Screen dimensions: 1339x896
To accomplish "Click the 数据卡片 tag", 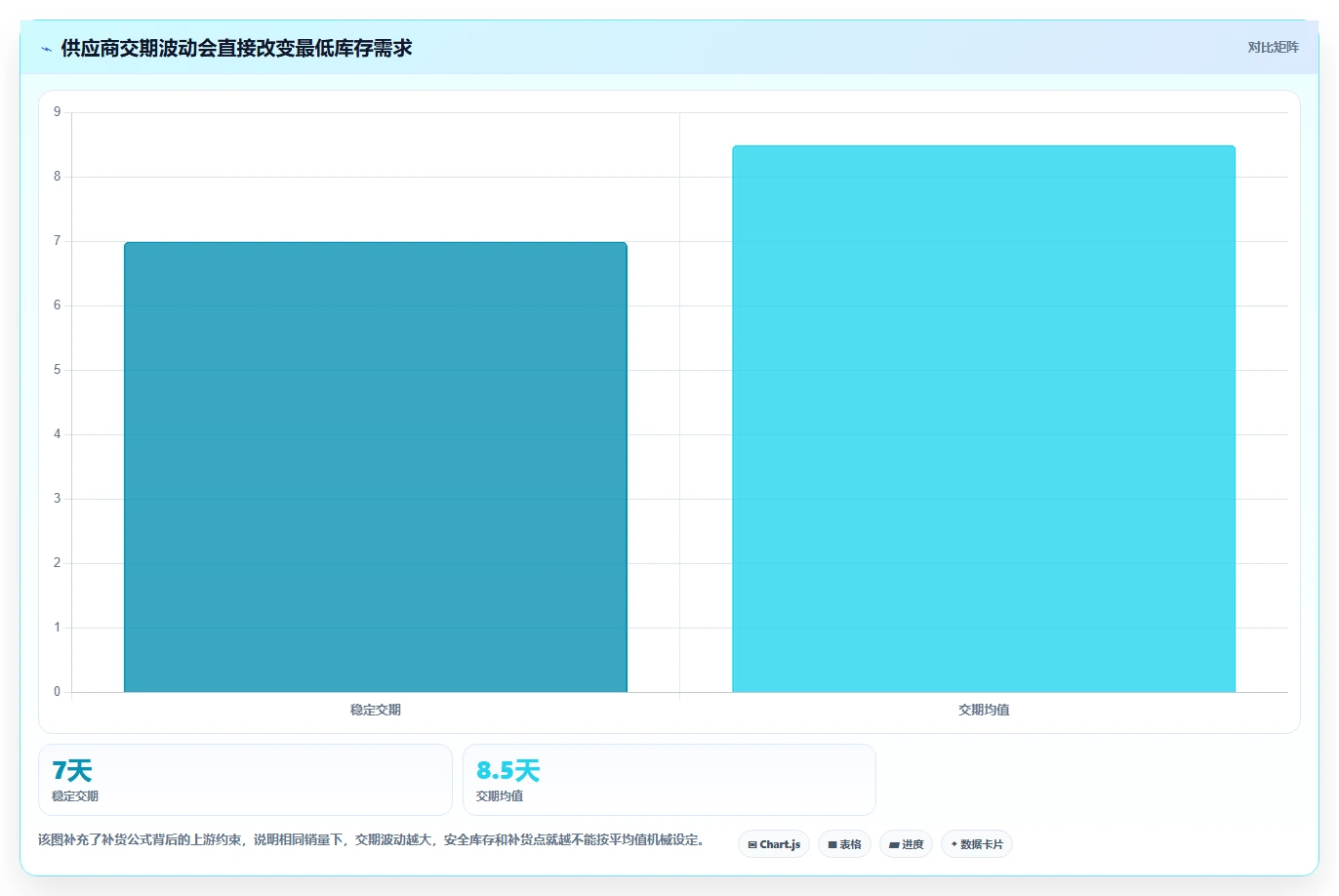I will pyautogui.click(x=977, y=844).
